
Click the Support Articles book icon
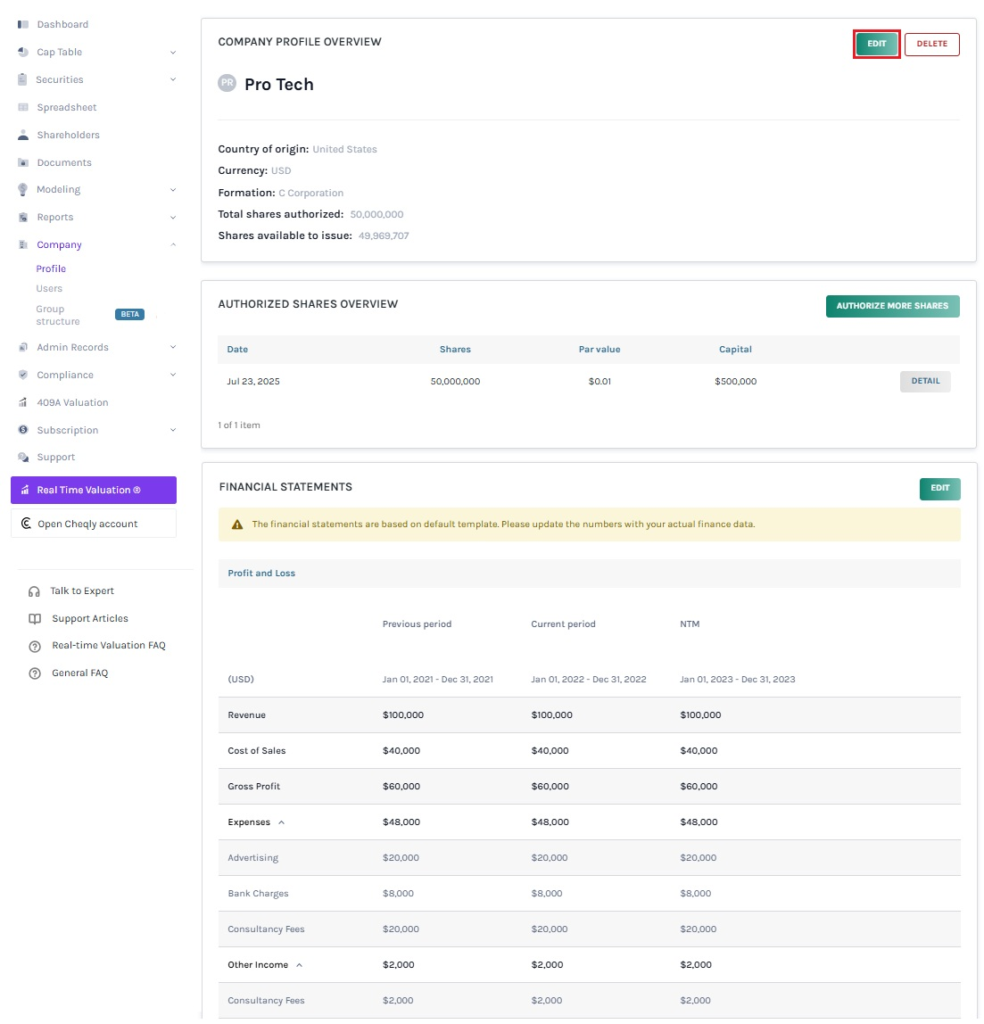(35, 618)
